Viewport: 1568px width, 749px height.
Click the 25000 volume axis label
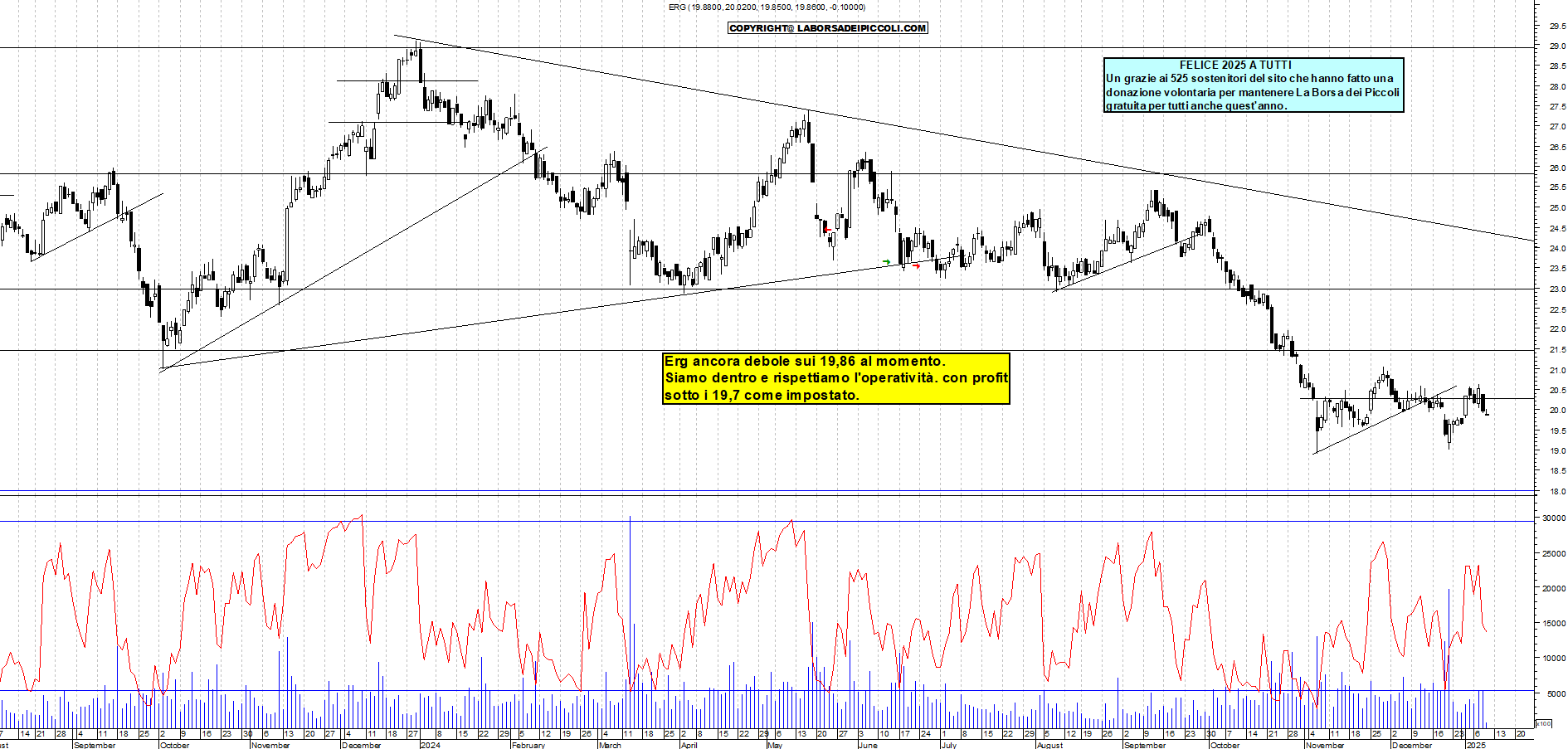click(1554, 554)
